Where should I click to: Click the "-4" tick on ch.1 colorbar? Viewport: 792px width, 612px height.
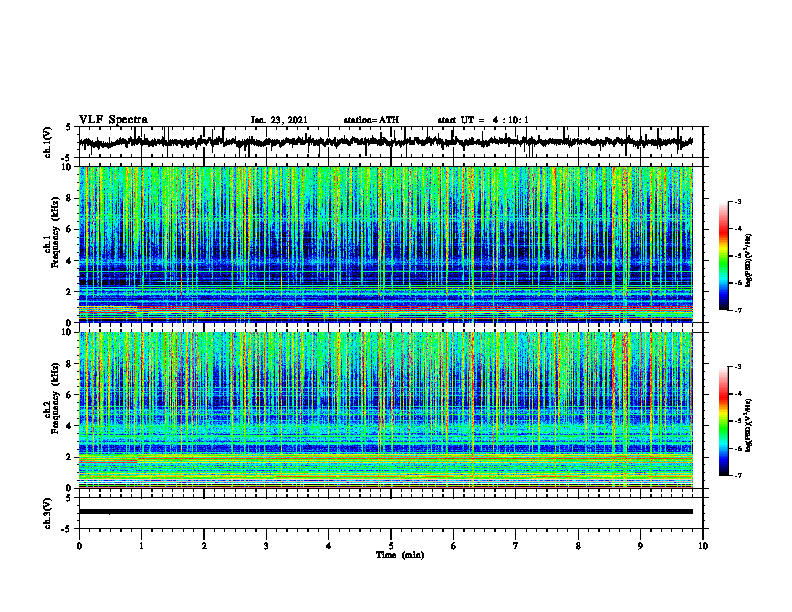tap(738, 229)
